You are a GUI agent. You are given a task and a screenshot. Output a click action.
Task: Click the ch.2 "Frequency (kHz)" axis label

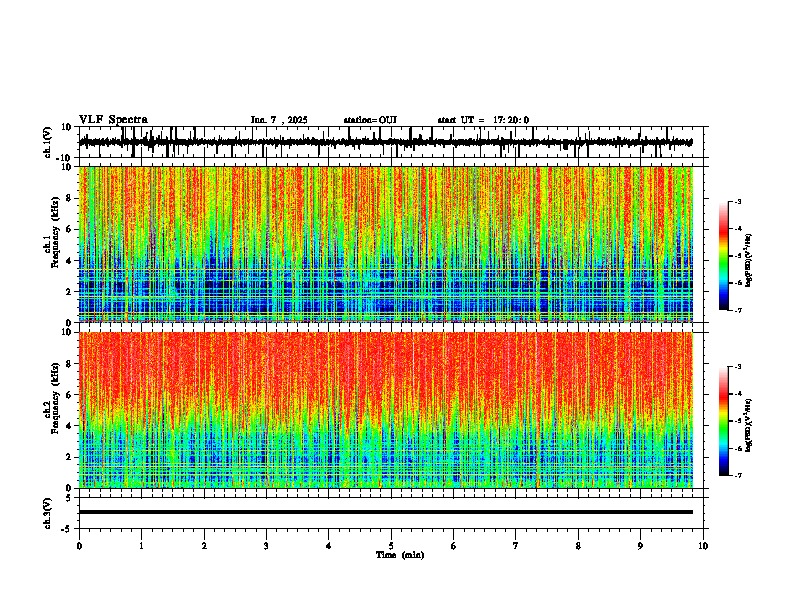coord(55,397)
